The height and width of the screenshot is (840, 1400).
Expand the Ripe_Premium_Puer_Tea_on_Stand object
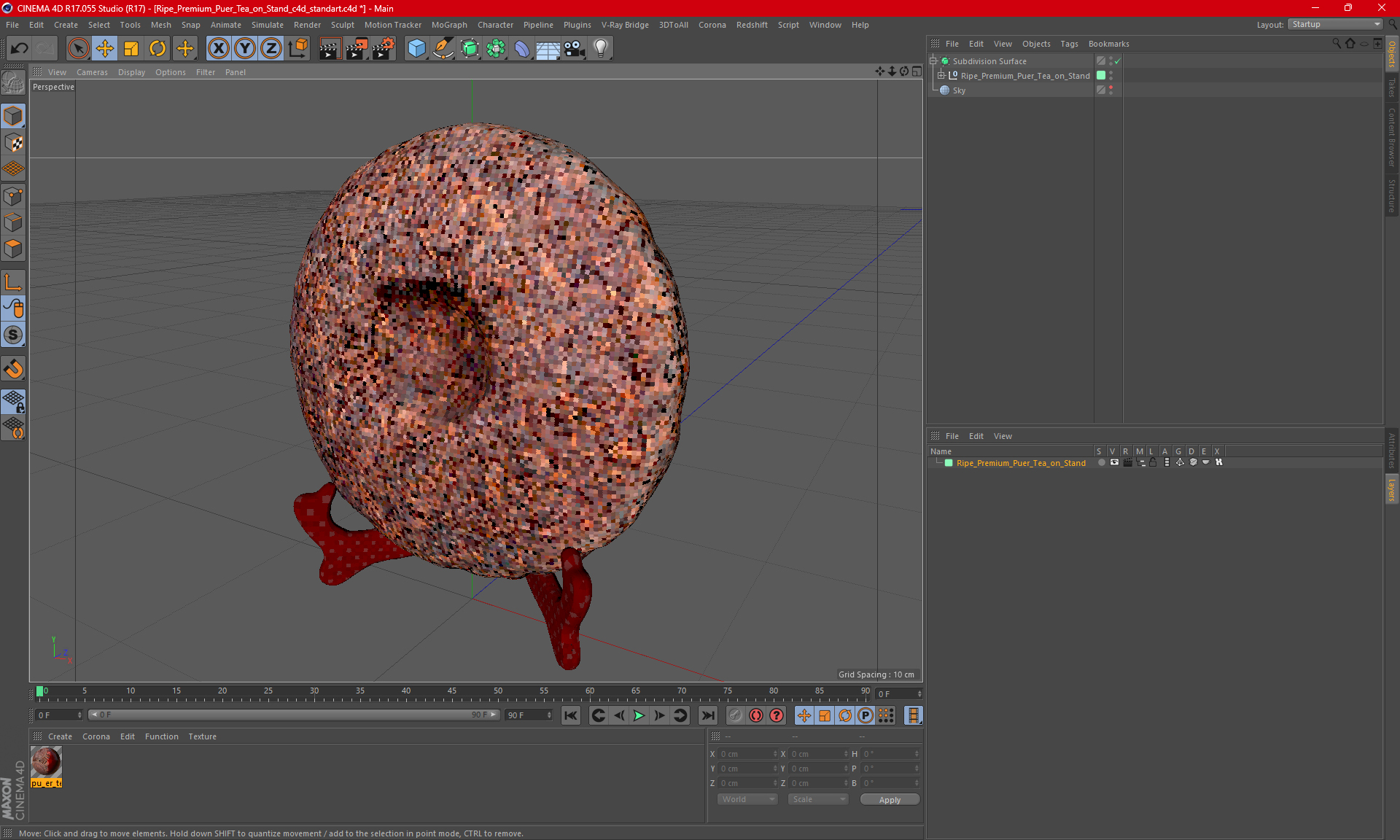coord(941,75)
